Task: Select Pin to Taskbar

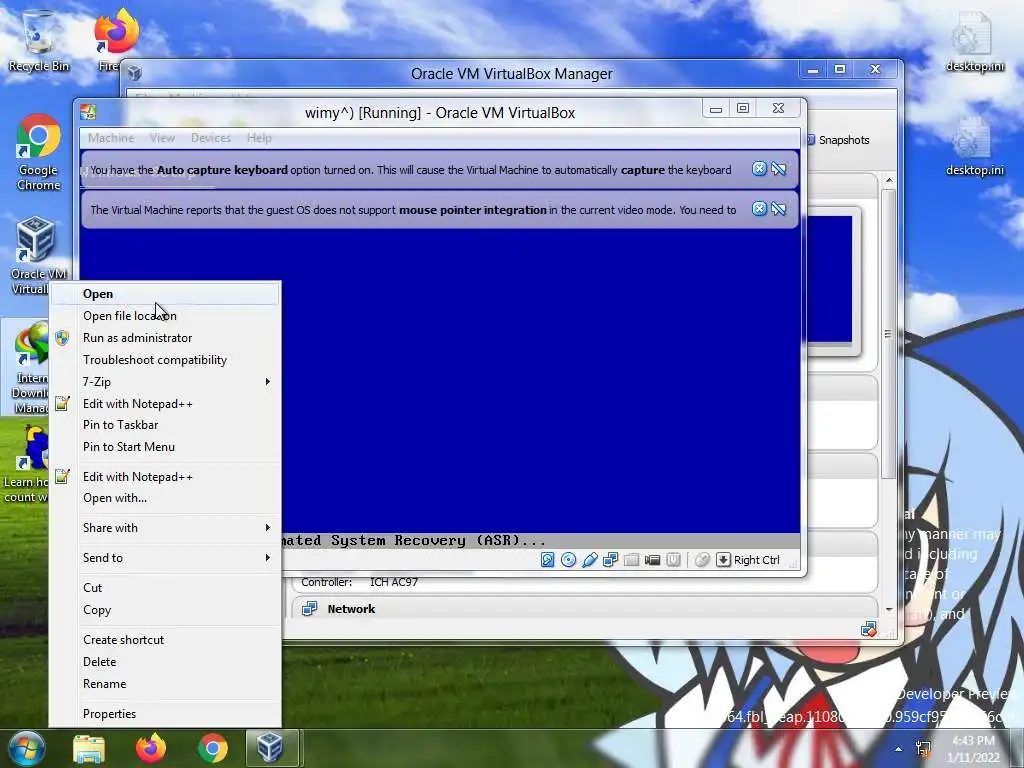Action: click(x=165, y=425)
